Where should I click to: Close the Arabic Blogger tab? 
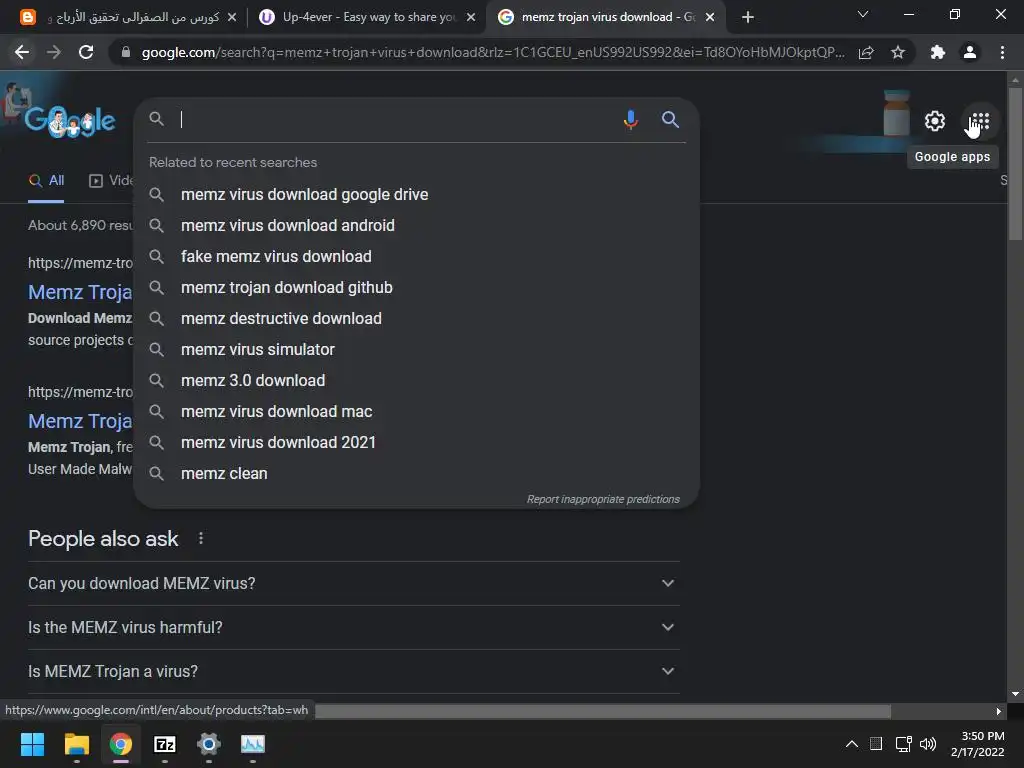(x=232, y=17)
